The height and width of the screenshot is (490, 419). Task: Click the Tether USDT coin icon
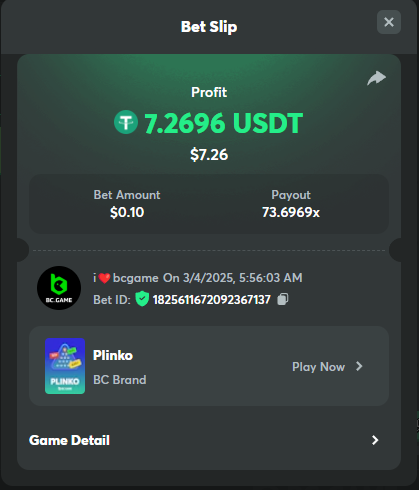[x=126, y=122]
